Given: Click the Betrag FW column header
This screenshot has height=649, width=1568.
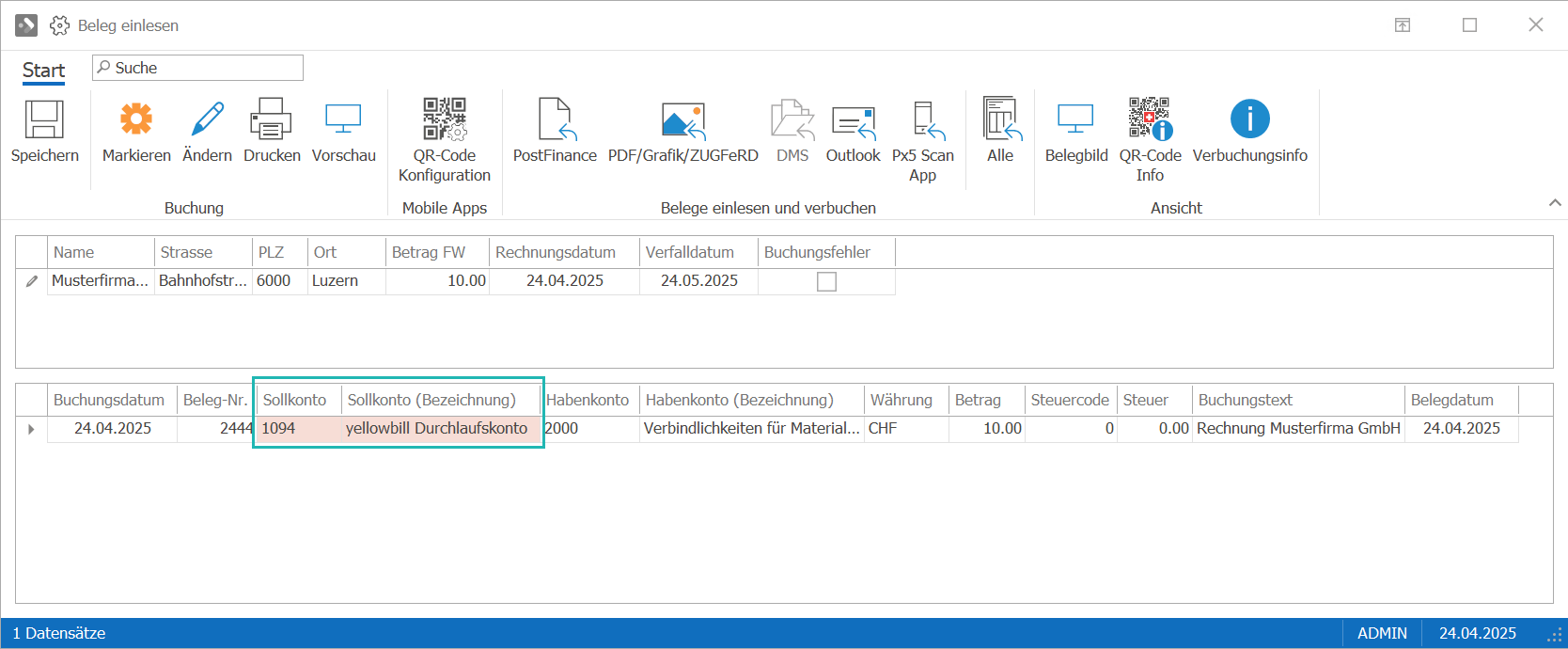Looking at the screenshot, I should point(437,252).
